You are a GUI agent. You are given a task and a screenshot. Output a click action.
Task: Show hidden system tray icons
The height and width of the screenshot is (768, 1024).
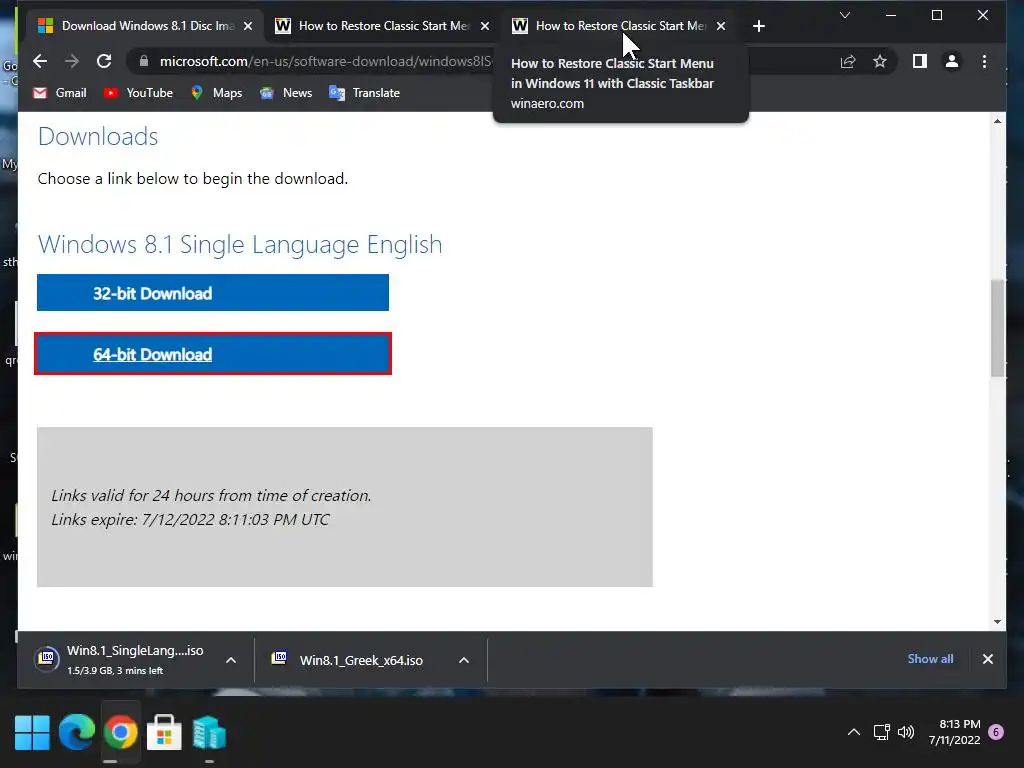(x=854, y=732)
